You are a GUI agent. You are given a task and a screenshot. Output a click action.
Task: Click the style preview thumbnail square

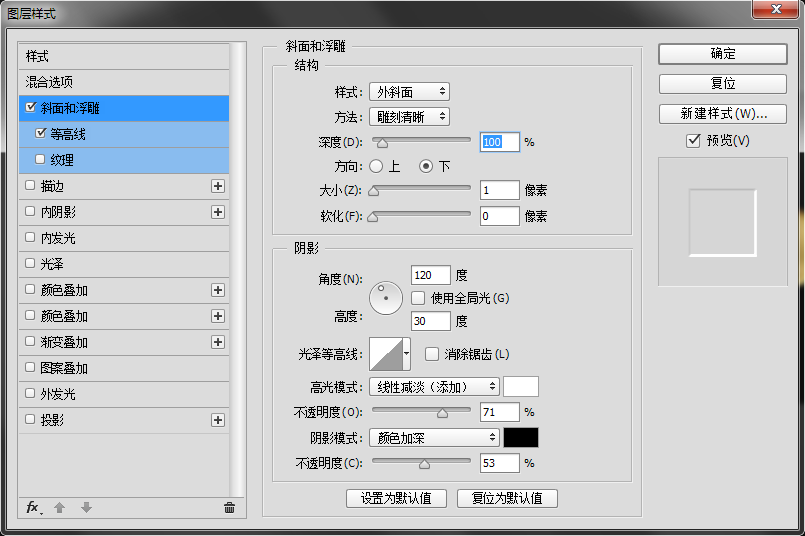tap(722, 222)
